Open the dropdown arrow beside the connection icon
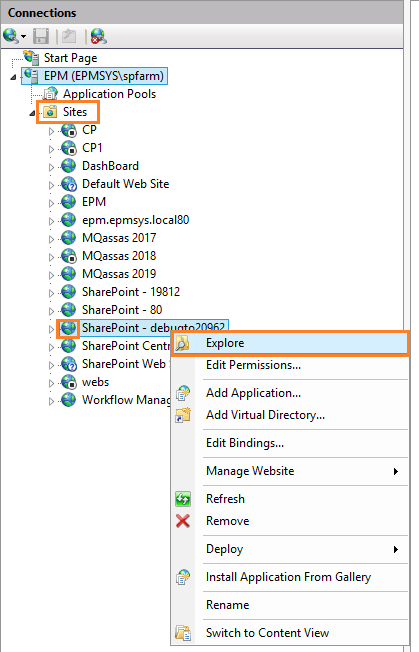 (x=24, y=37)
